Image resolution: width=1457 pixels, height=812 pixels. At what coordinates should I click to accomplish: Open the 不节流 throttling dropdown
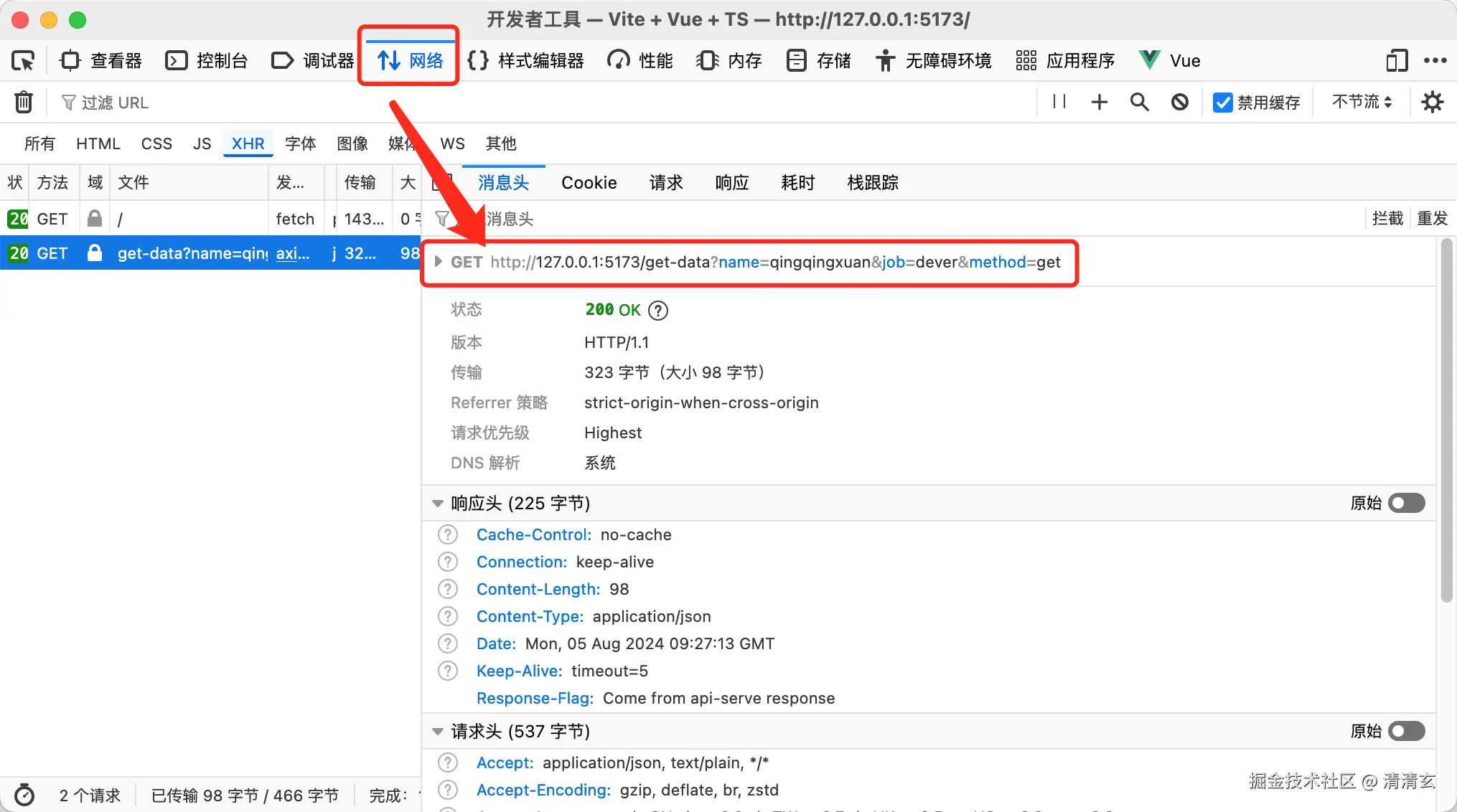1362,102
